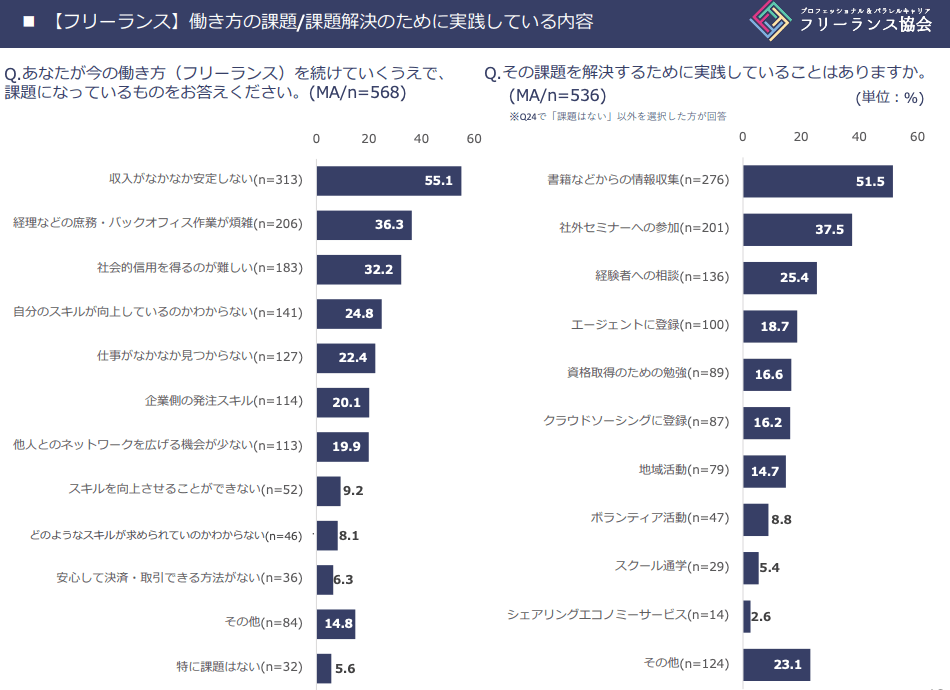The width and height of the screenshot is (950, 690).
Task: Click the (単位：%) unit note
Action: click(x=890, y=97)
